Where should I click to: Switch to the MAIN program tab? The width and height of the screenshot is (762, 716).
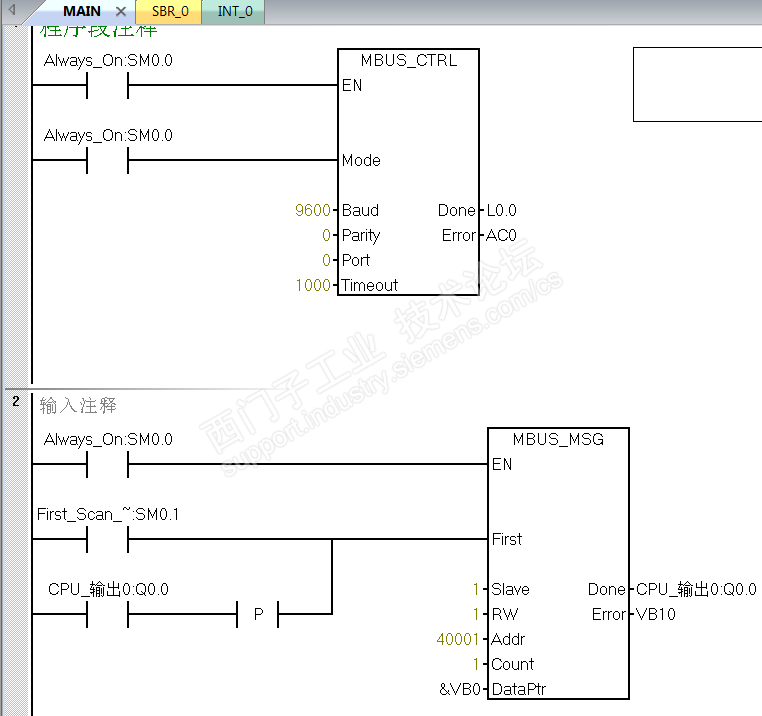click(x=82, y=11)
